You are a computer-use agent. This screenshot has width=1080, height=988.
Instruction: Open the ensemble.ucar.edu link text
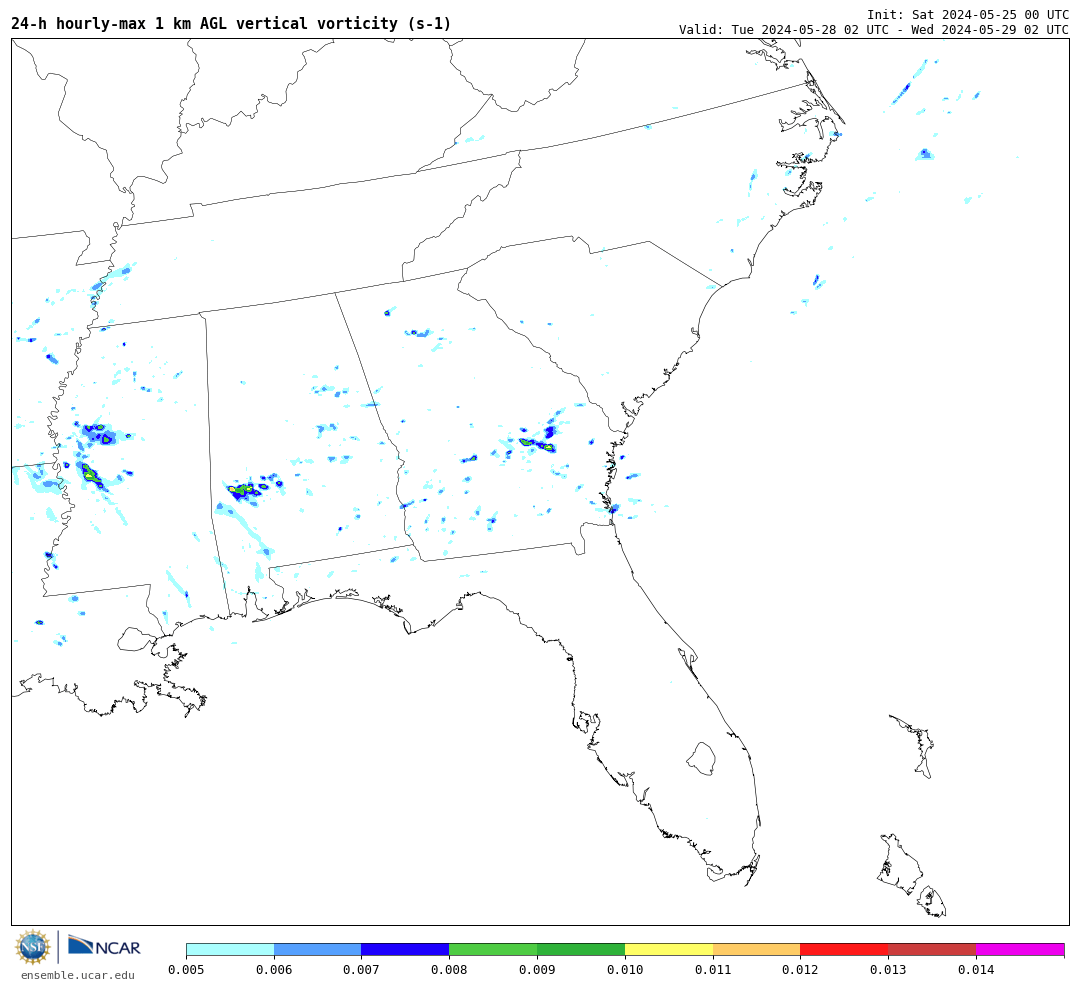[x=78, y=975]
